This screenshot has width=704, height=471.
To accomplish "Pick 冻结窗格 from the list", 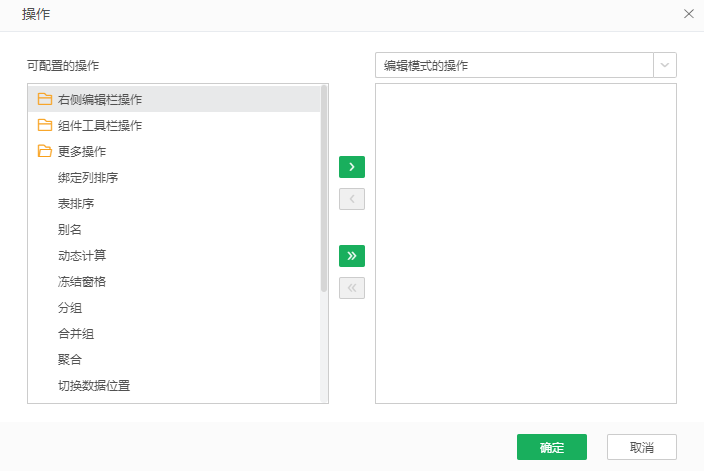I will [82, 282].
